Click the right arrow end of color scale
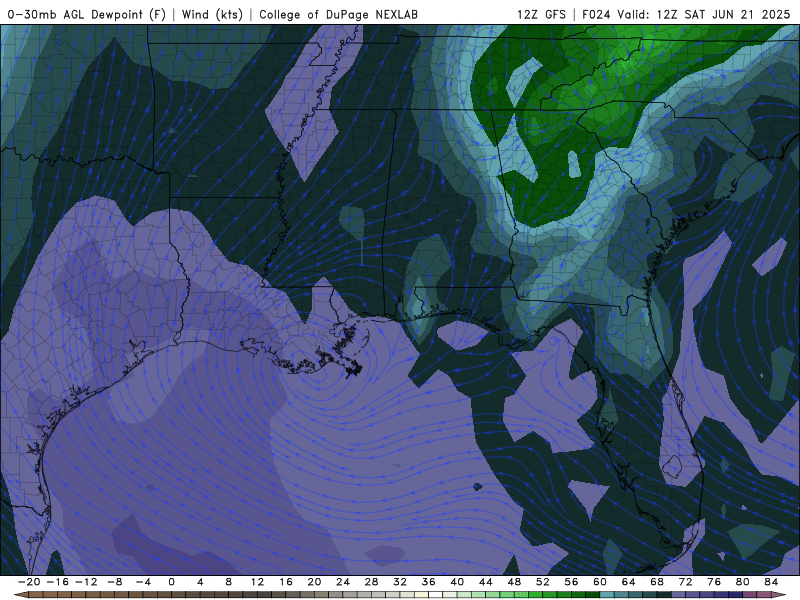Screen dimensions: 800x600 (x=779, y=594)
